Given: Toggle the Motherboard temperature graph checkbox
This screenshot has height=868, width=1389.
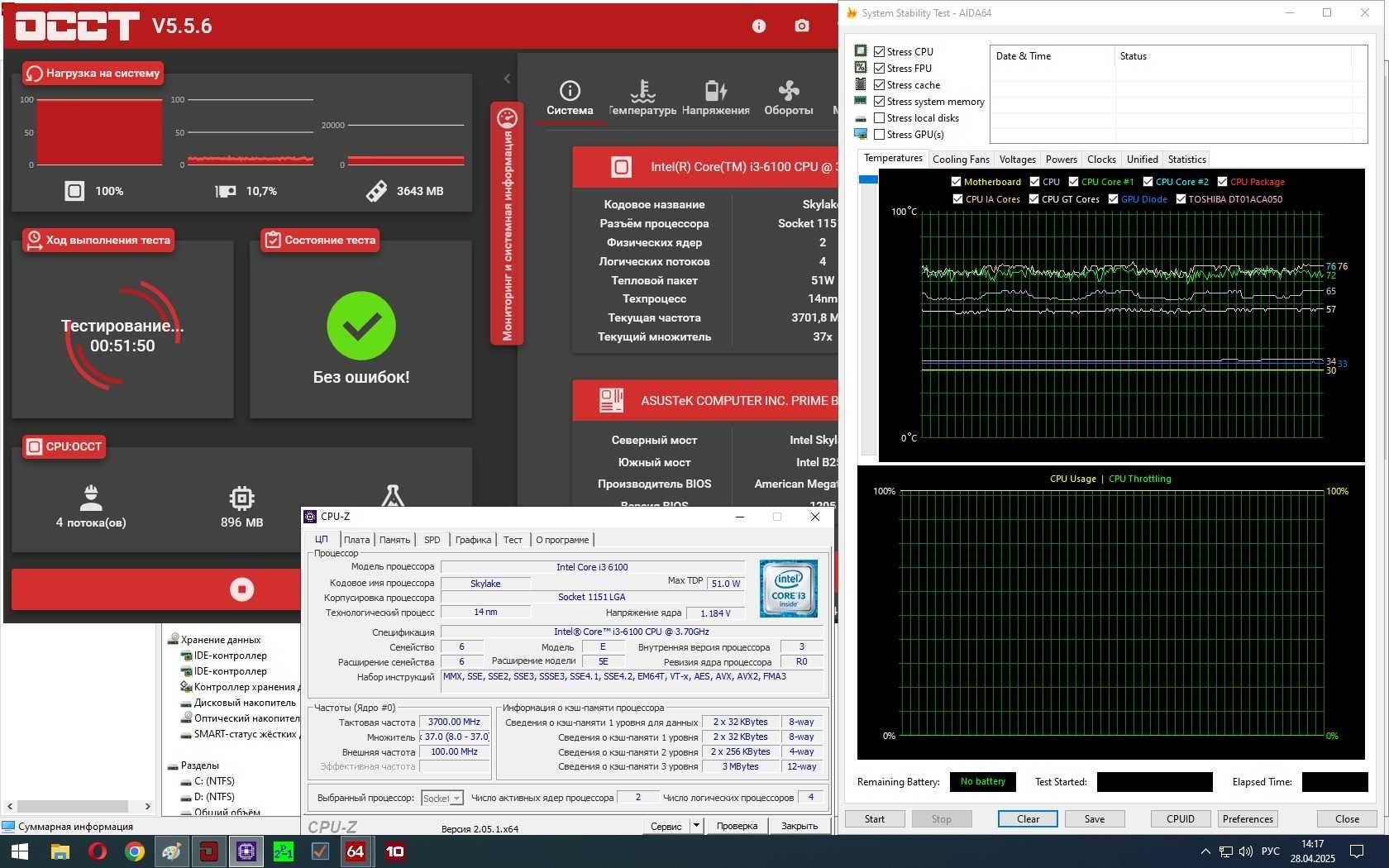Looking at the screenshot, I should pyautogui.click(x=956, y=182).
